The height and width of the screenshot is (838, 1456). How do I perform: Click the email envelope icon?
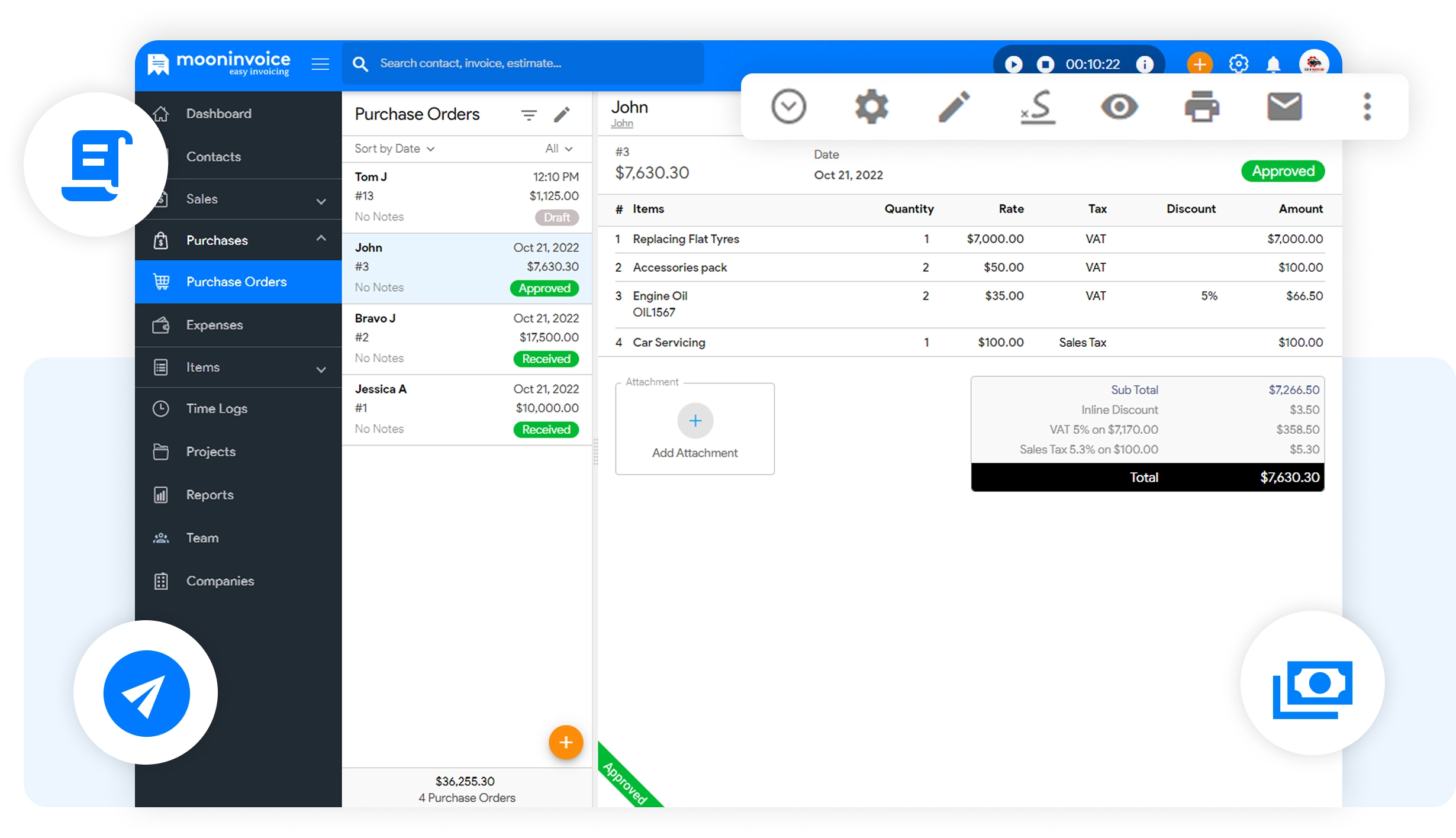click(x=1284, y=107)
